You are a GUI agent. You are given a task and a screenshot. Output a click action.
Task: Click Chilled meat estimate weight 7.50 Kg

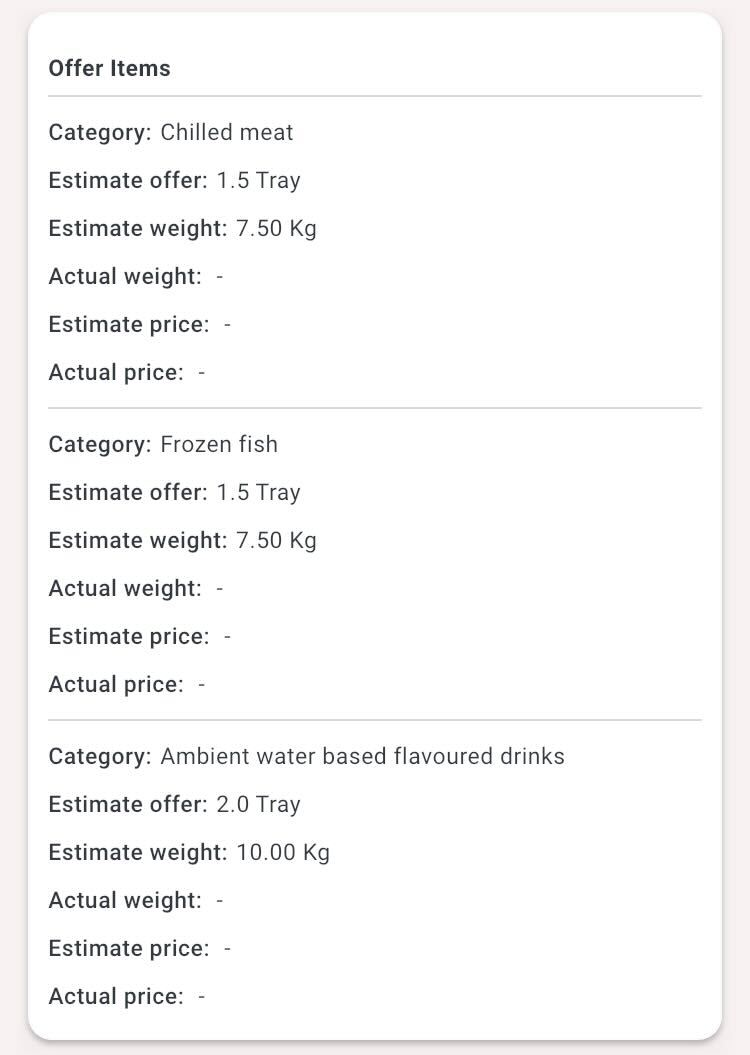276,228
